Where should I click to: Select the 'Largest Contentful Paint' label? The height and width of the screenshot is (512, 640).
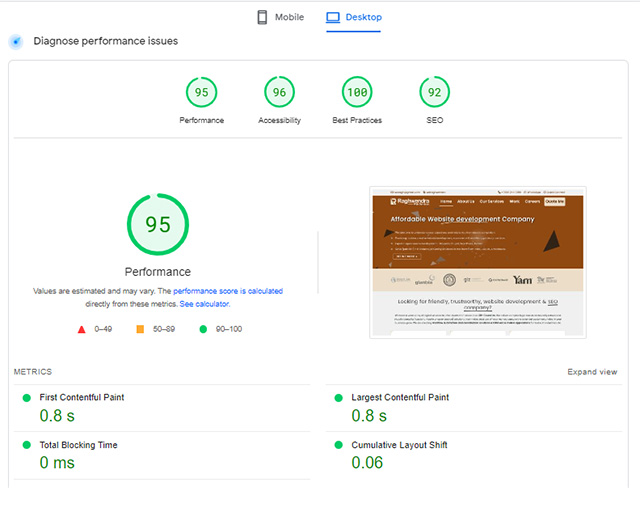pos(400,397)
